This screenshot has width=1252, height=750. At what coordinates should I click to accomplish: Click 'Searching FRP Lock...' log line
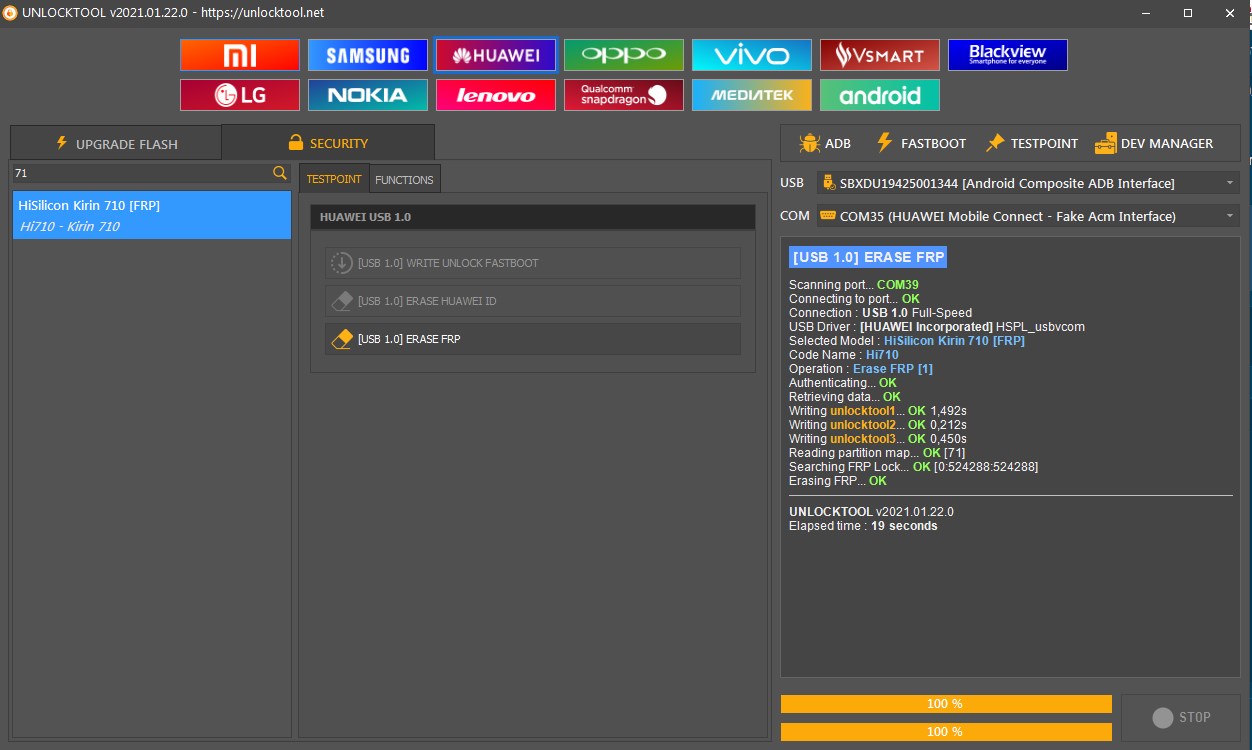click(913, 467)
